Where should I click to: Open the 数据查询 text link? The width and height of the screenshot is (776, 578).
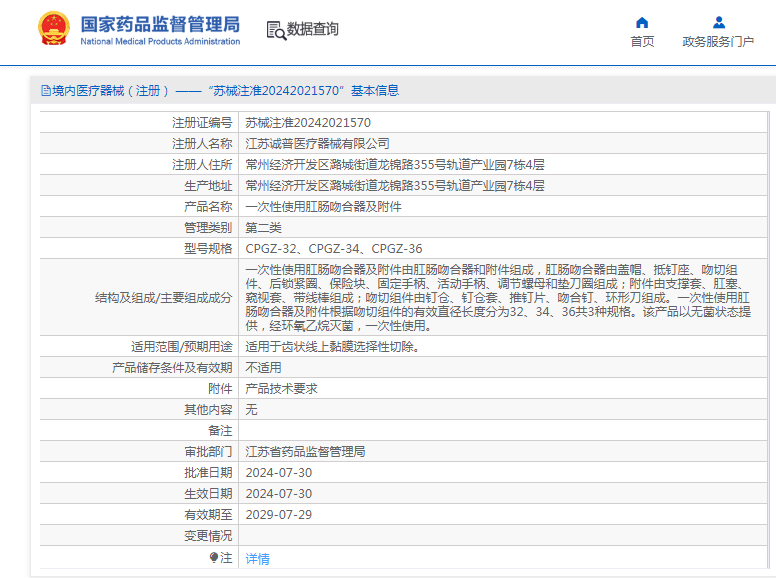pos(313,29)
